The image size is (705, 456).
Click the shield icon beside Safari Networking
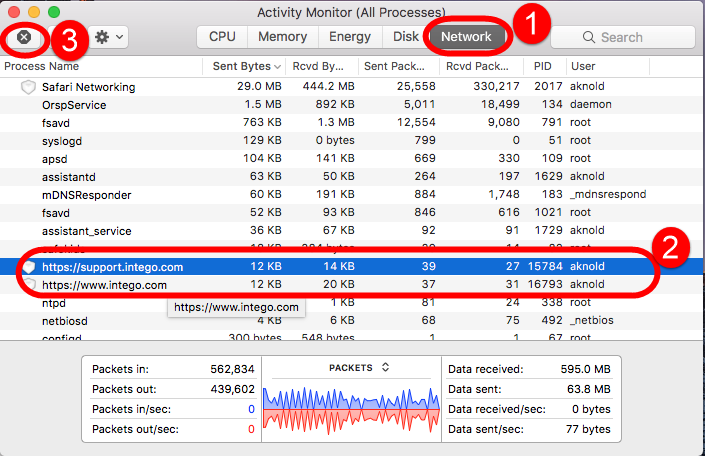(28, 87)
